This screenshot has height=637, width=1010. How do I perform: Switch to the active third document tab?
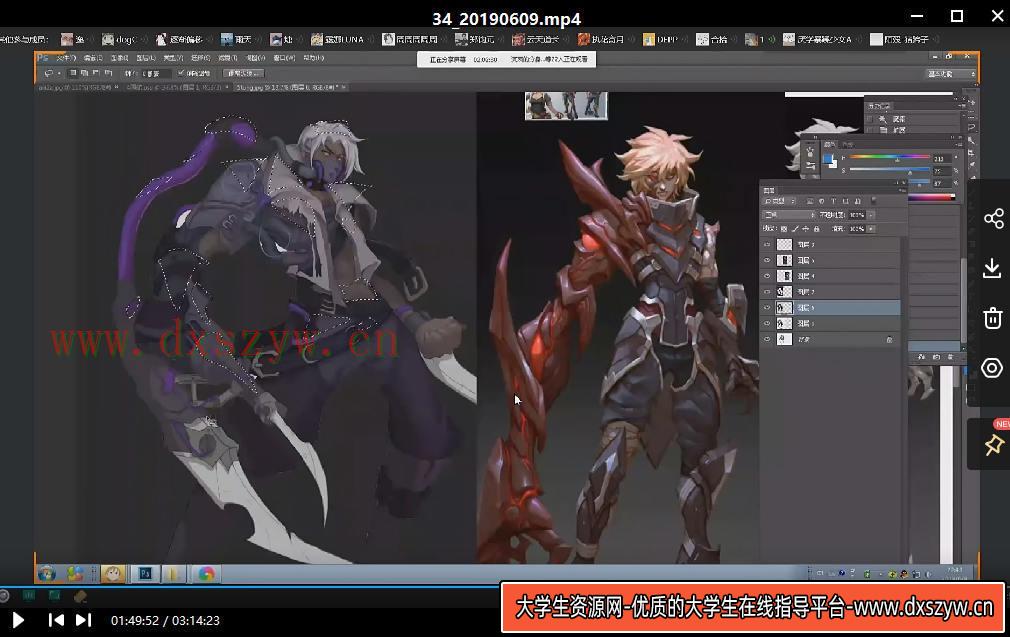pos(291,87)
